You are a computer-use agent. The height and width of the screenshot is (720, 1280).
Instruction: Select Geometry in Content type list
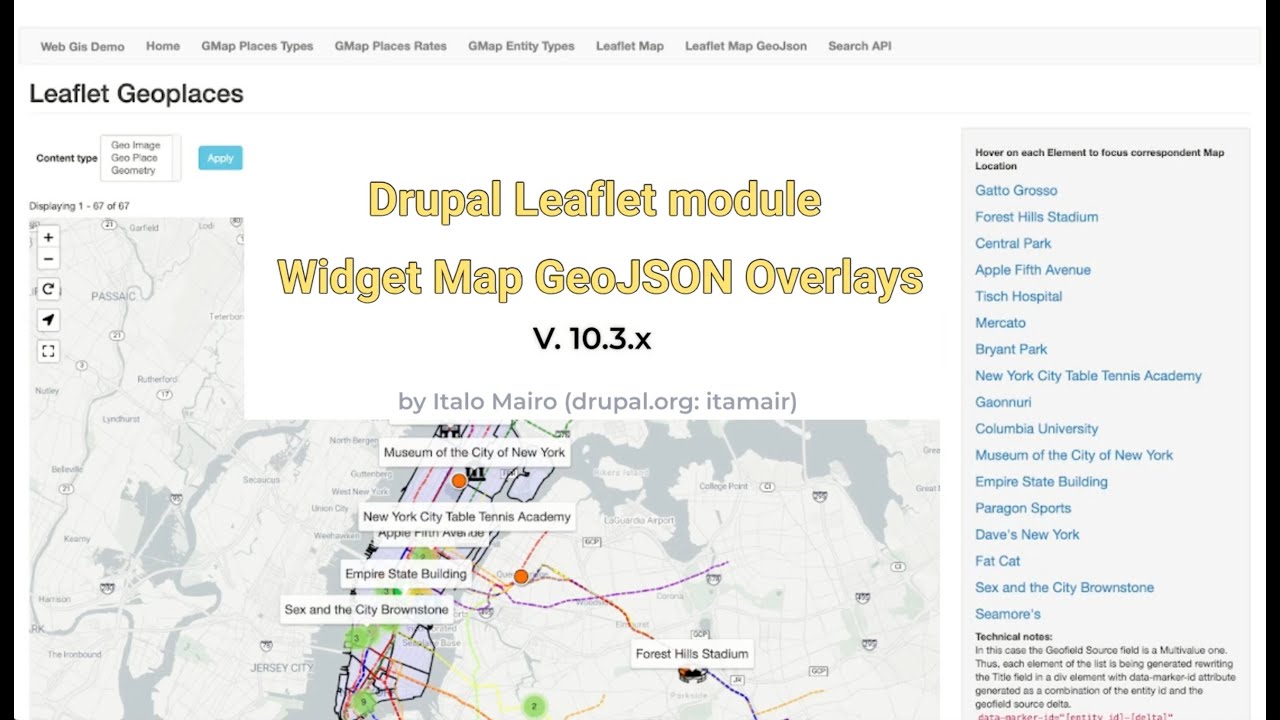[x=133, y=171]
